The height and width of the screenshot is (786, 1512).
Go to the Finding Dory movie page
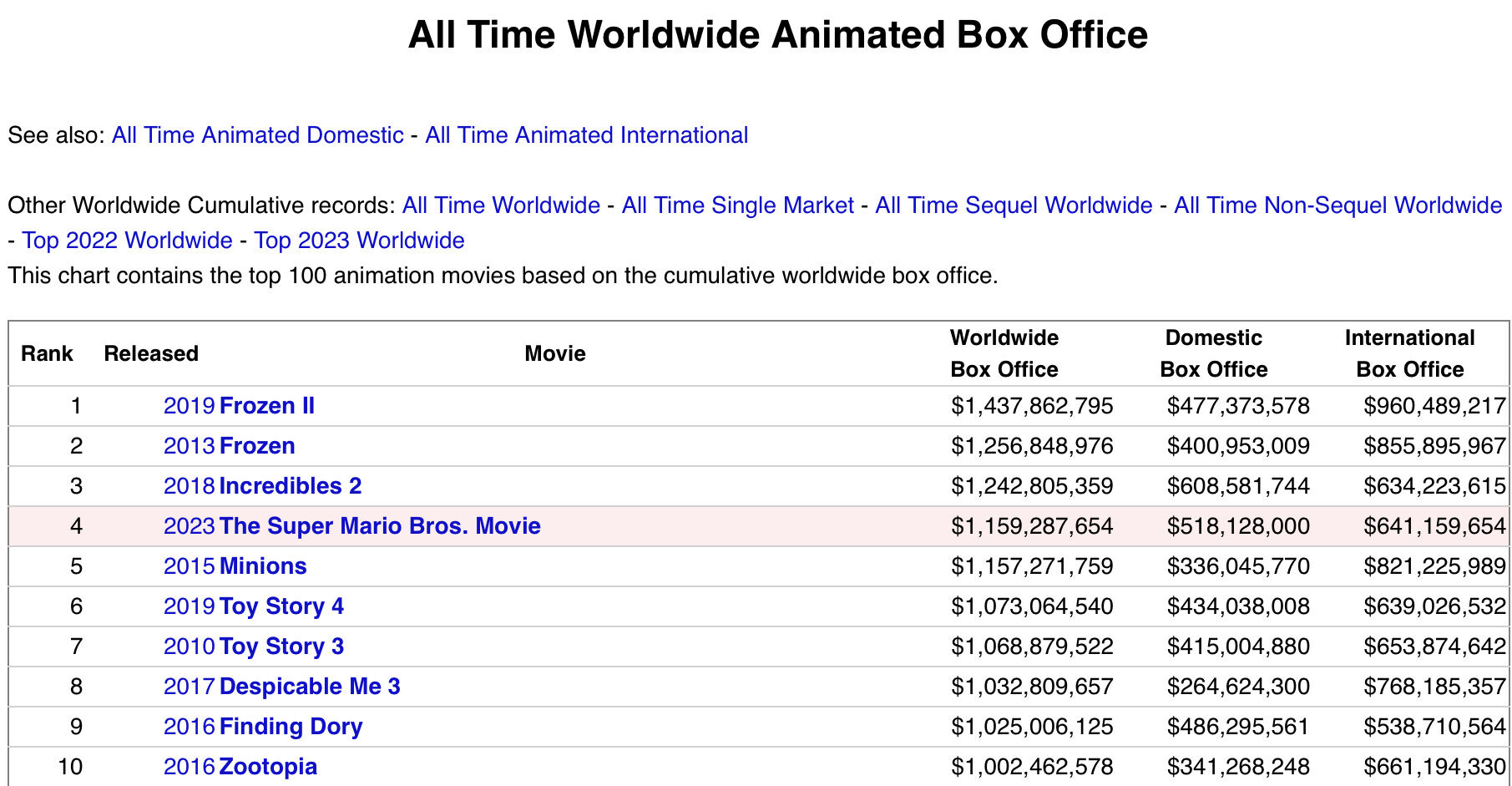(291, 727)
